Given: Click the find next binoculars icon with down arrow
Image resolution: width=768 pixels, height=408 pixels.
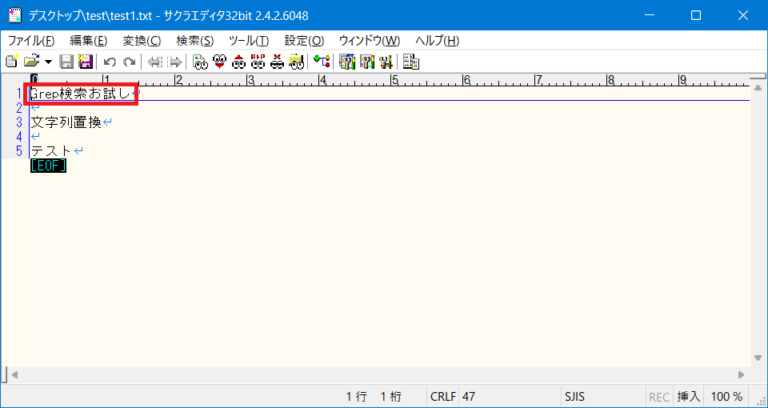Looking at the screenshot, I should [x=219, y=61].
